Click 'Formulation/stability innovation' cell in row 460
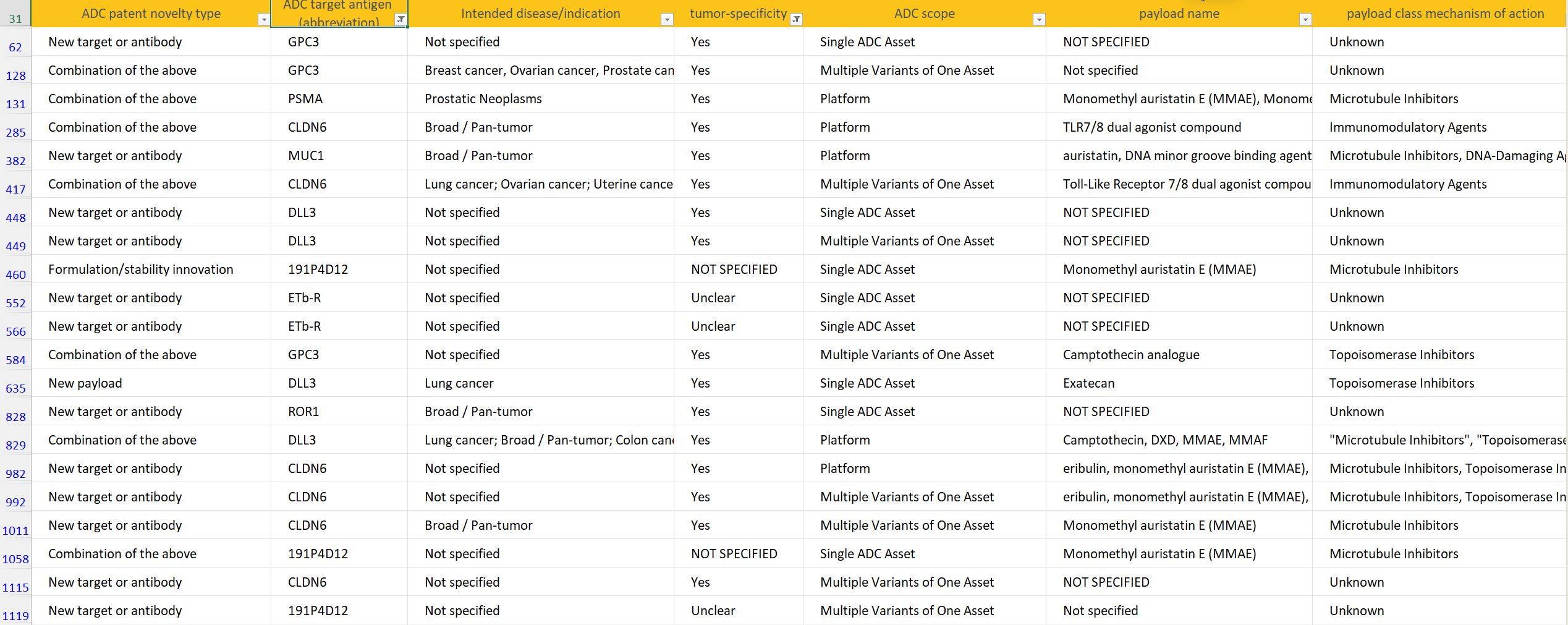Viewport: 1568px width, 625px height. 151,269
